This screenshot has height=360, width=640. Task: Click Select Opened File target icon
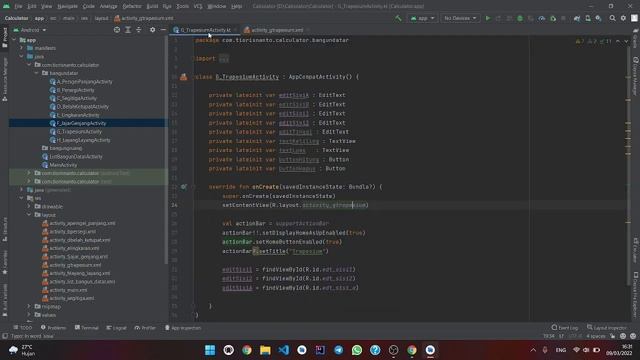tap(117, 30)
